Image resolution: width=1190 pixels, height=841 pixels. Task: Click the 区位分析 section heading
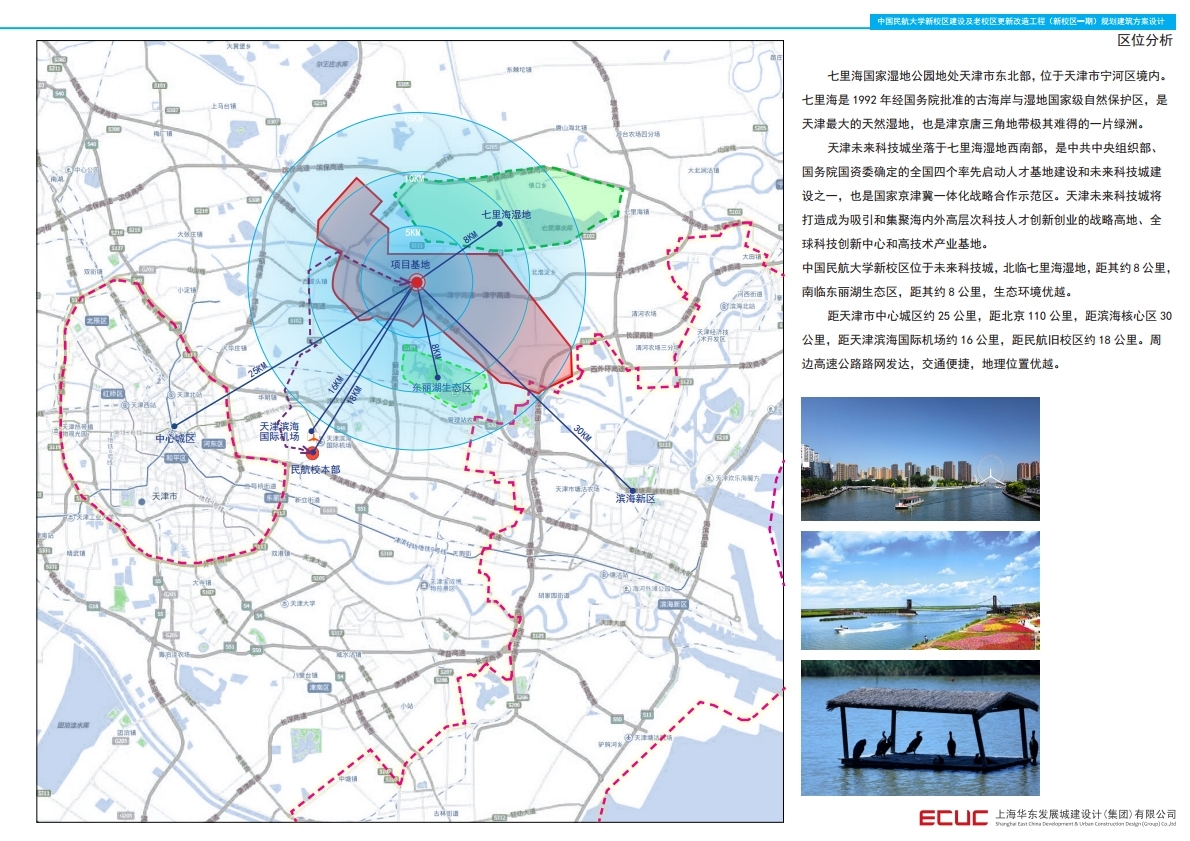pos(1144,41)
